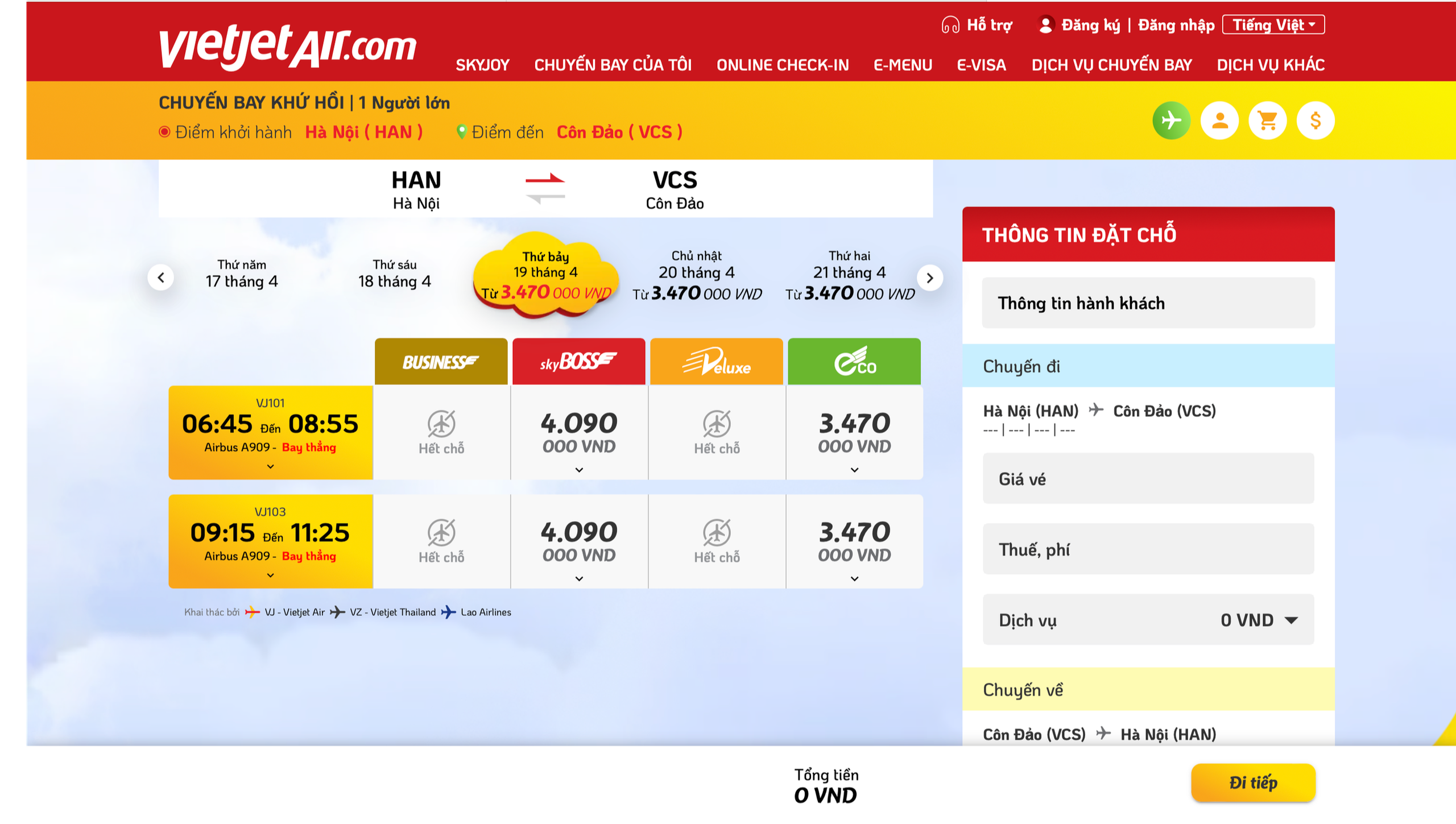Click the Đi tiếp continue button
Viewport: 1456px width, 824px height.
(1253, 782)
